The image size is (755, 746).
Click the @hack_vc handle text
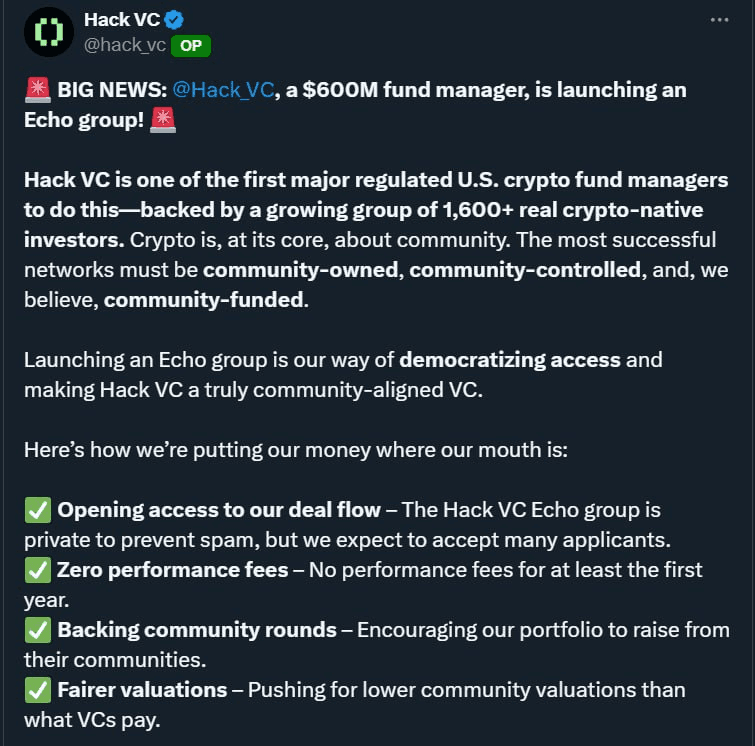(125, 45)
